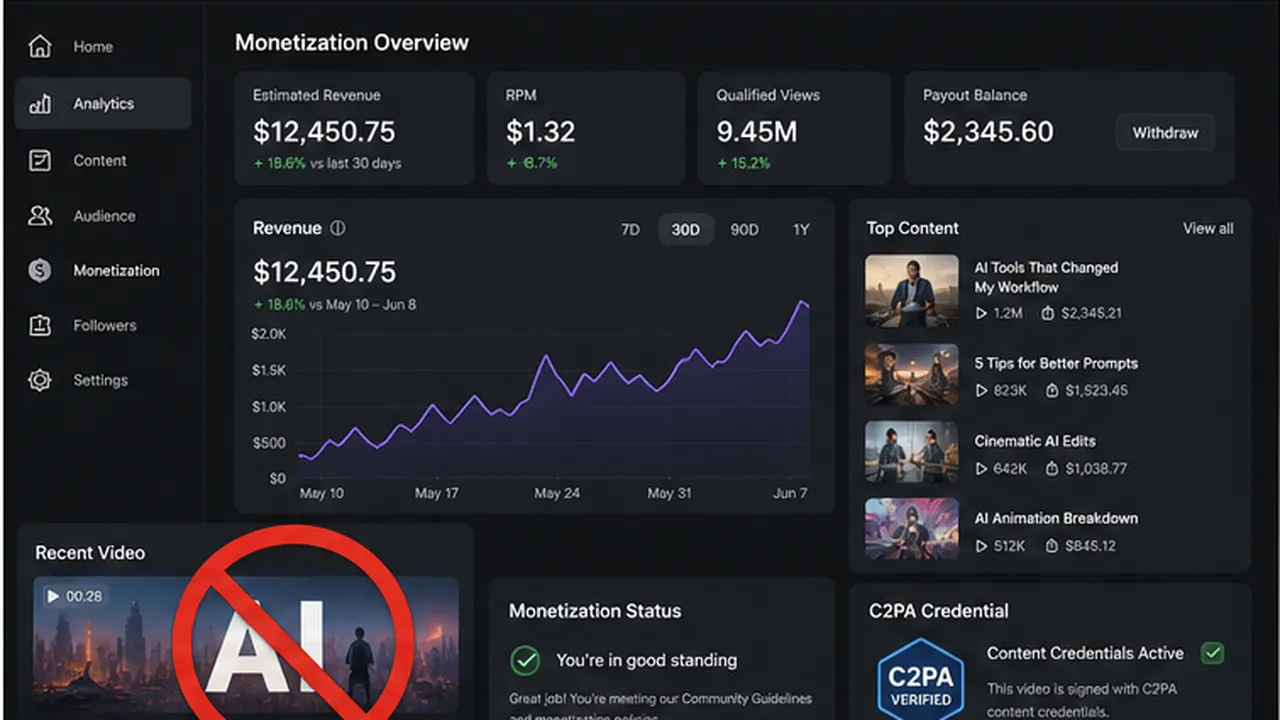This screenshot has height=720, width=1280.
Task: Toggle the Content Credentials Active checkbox
Action: (1212, 653)
